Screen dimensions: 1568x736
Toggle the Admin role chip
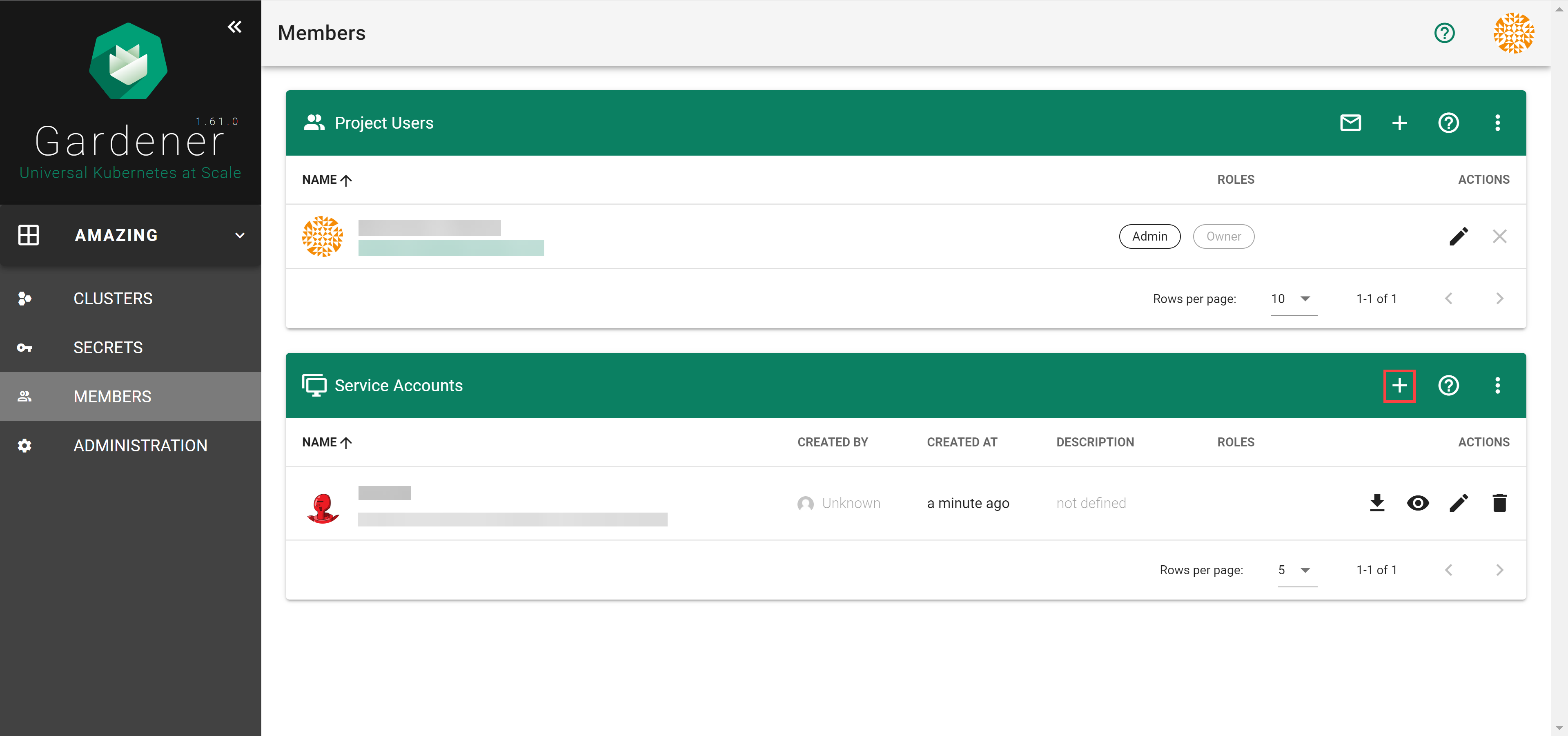tap(1149, 236)
